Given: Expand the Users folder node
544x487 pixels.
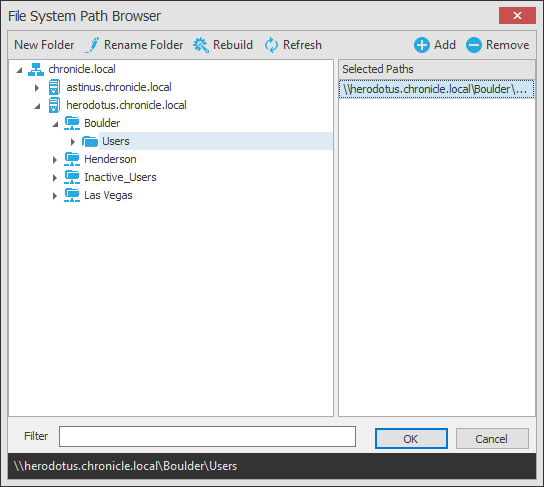Looking at the screenshot, I should (73, 142).
